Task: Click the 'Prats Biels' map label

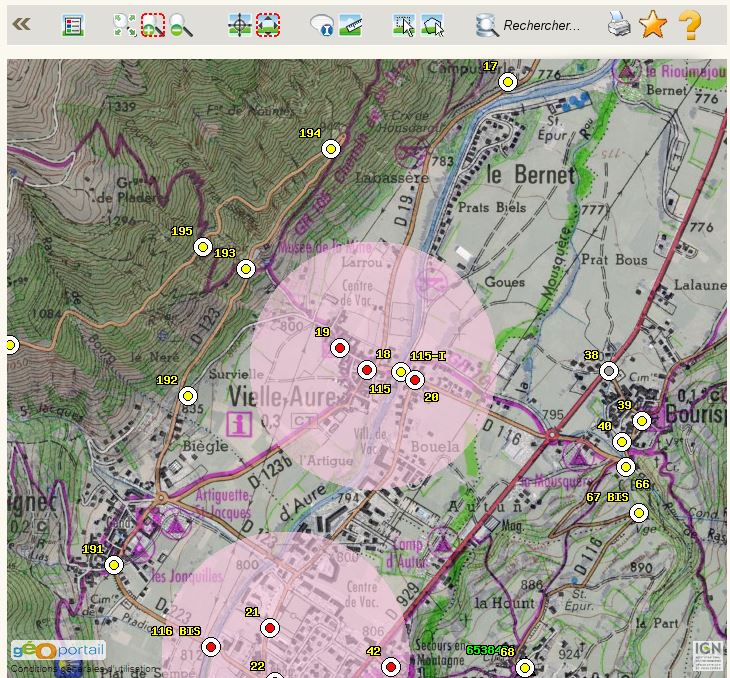Action: (x=492, y=207)
